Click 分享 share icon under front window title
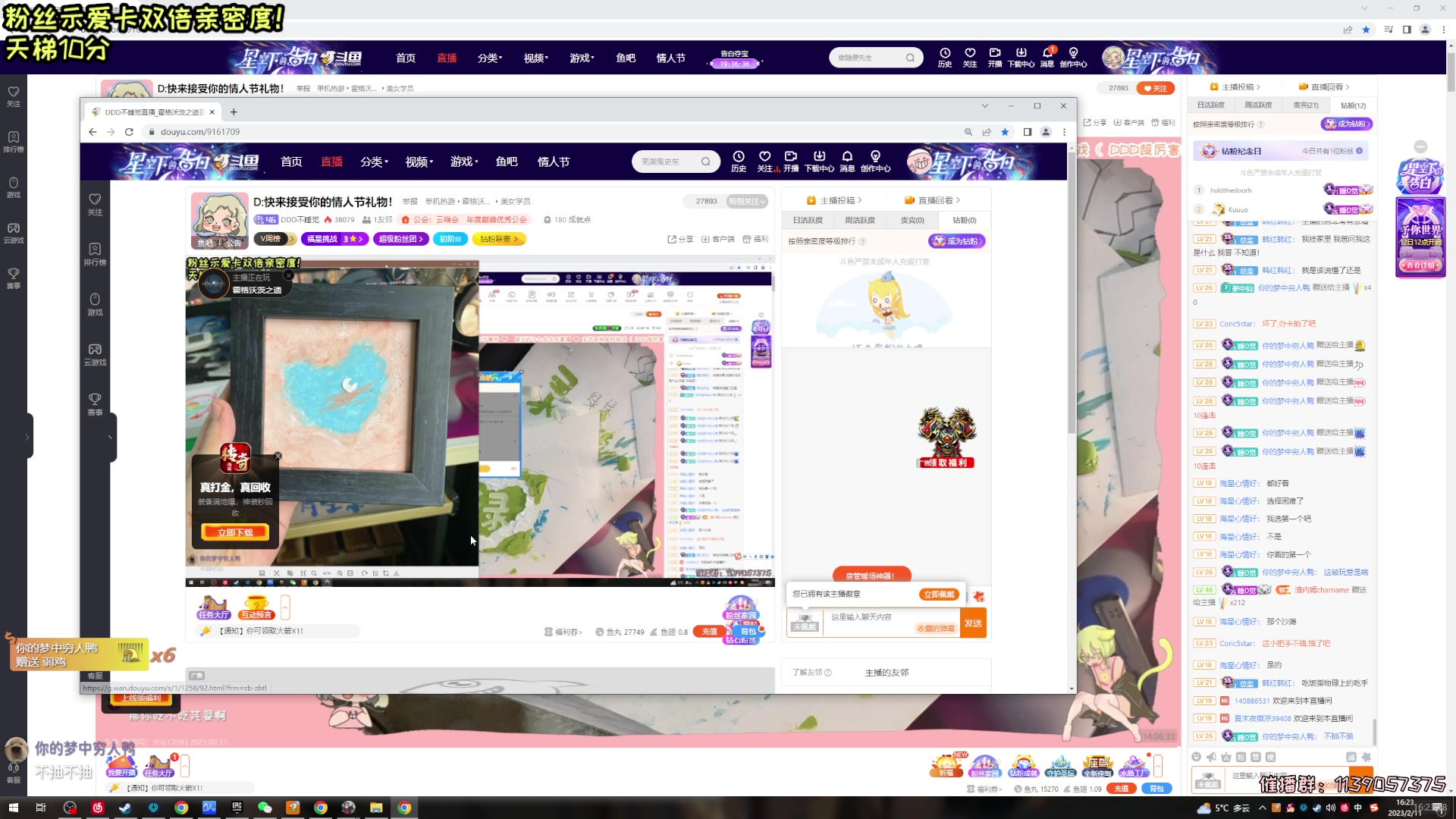The height and width of the screenshot is (819, 1456). pos(680,239)
